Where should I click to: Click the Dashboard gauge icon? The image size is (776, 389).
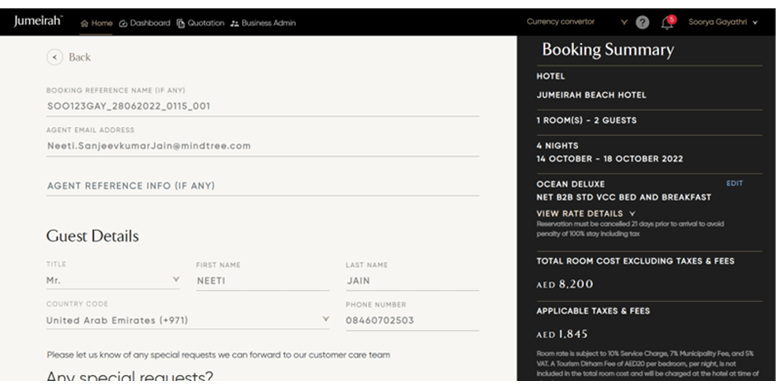(x=123, y=23)
